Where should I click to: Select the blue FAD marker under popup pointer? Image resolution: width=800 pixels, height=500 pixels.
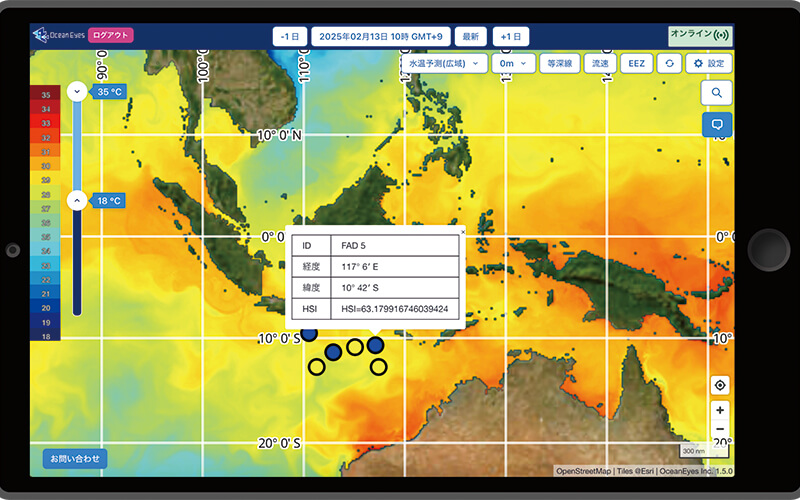coord(376,345)
